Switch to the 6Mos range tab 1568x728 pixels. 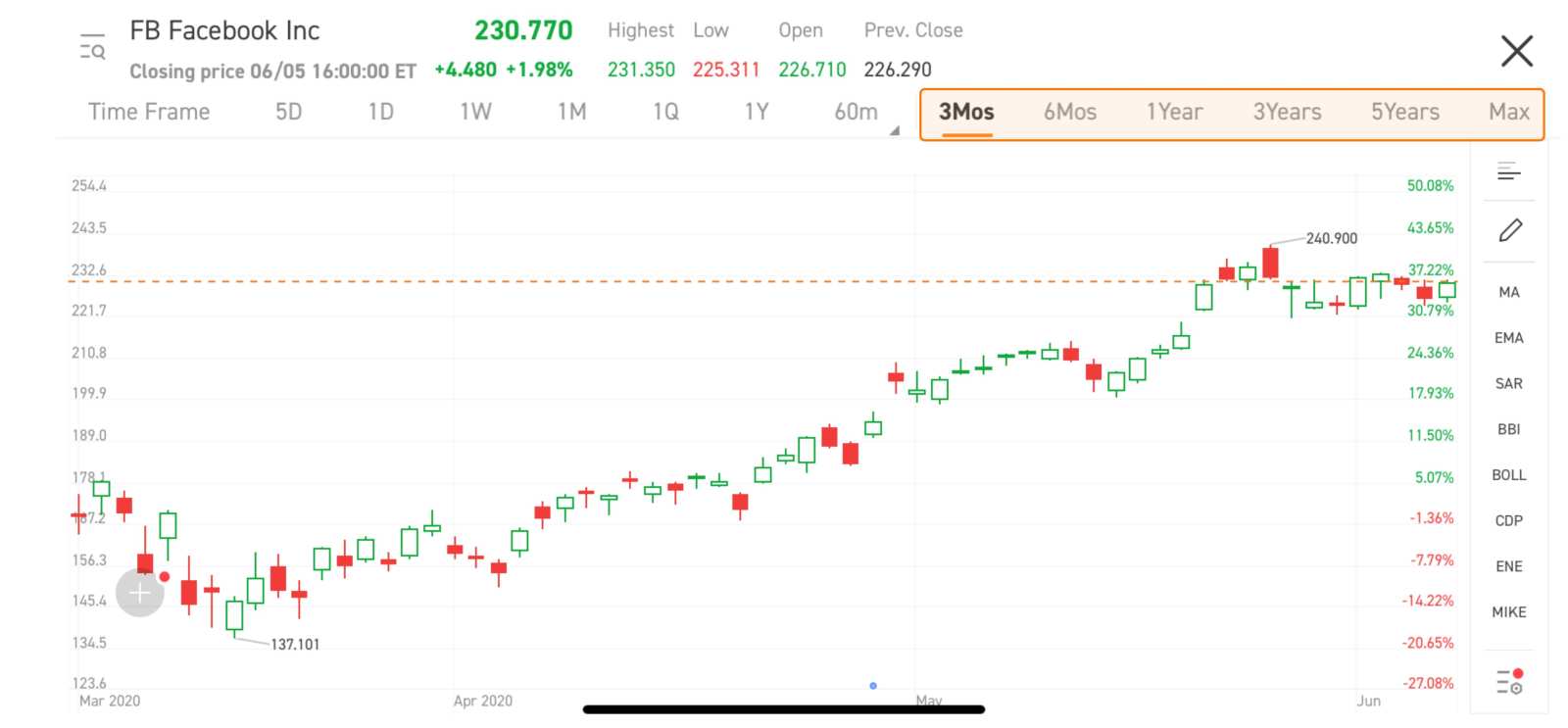point(1069,113)
